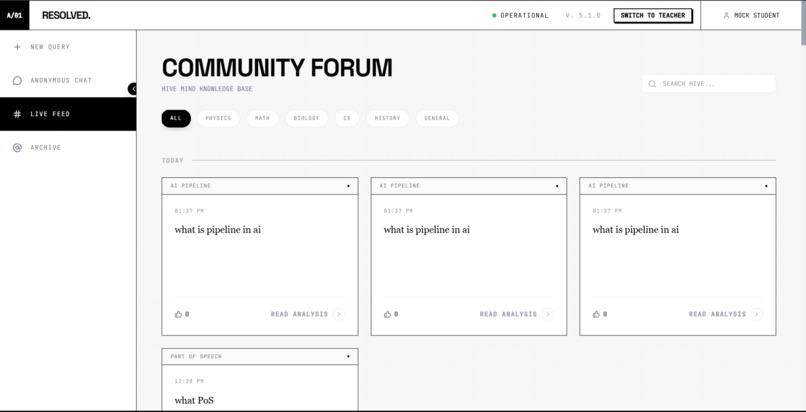The image size is (806, 412).
Task: Click the 'HIVE MIND KNOWLEDGE BASE' subtitle
Action: pyautogui.click(x=207, y=89)
